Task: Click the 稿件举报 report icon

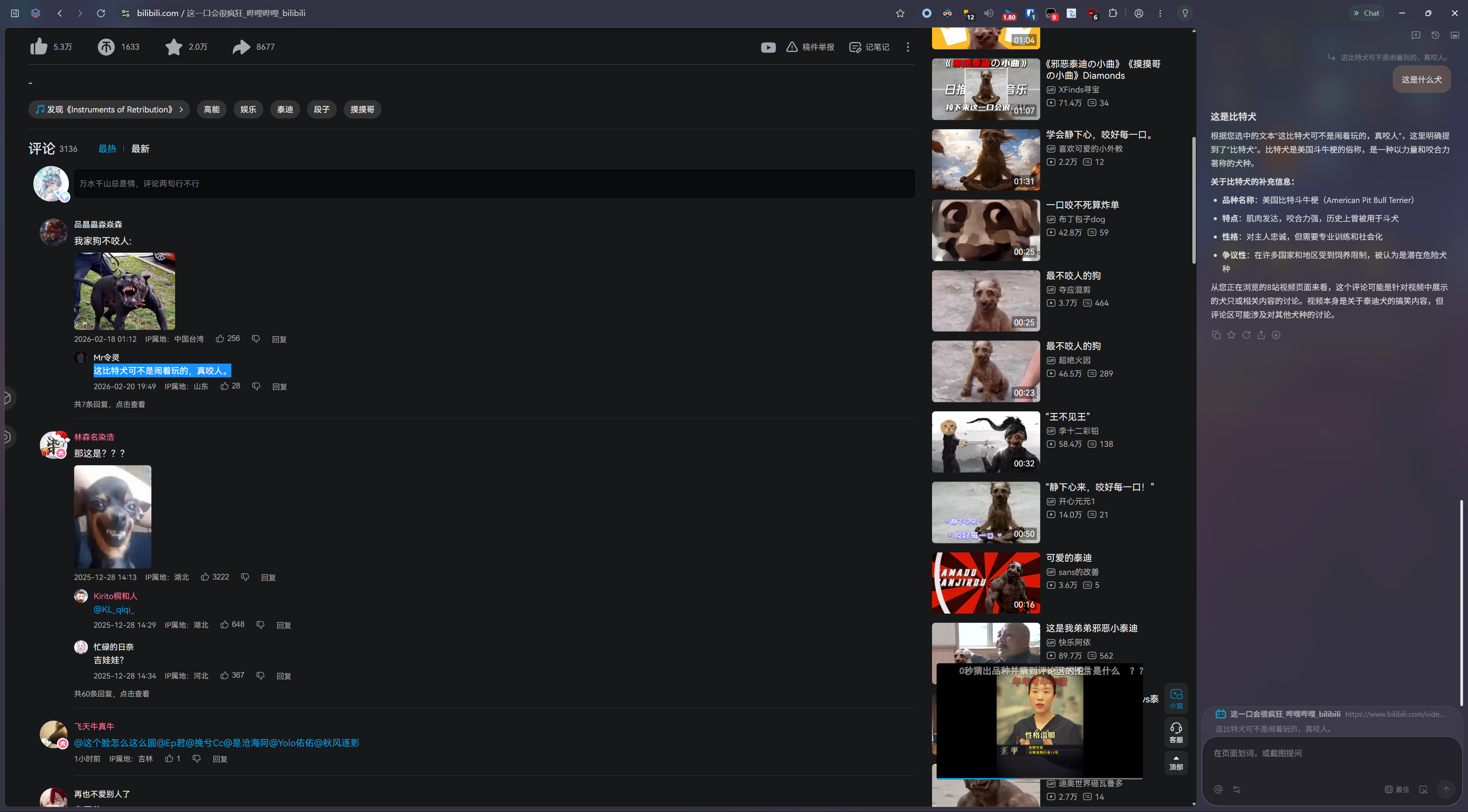Action: (x=792, y=47)
